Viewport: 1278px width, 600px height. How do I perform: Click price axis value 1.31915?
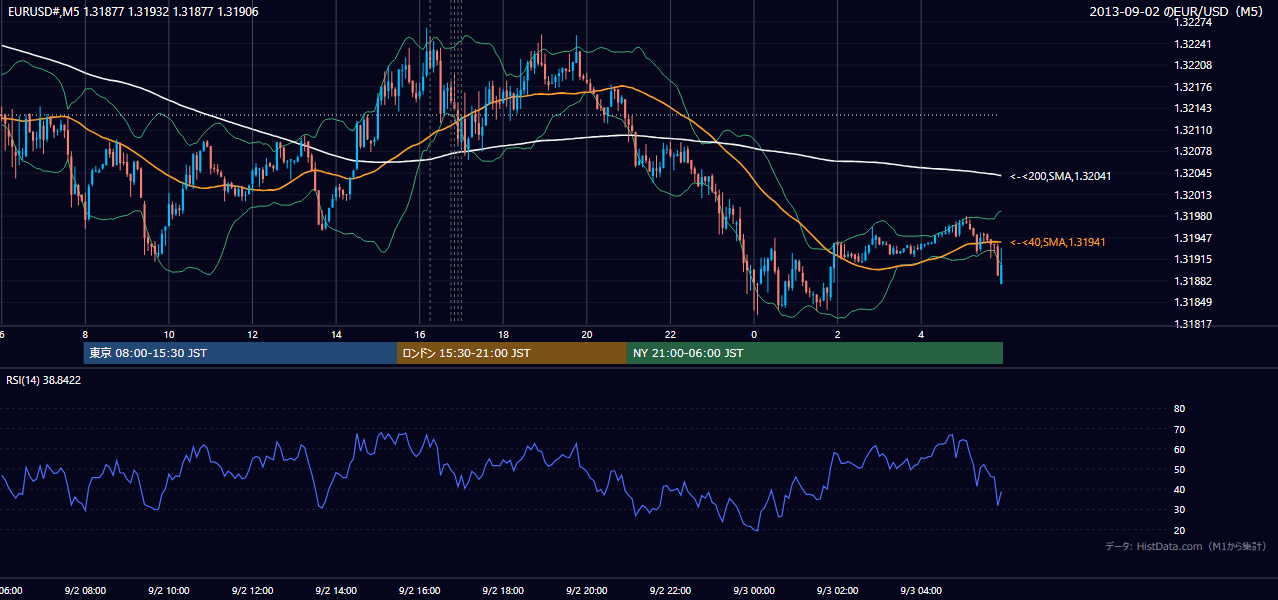tap(1192, 259)
